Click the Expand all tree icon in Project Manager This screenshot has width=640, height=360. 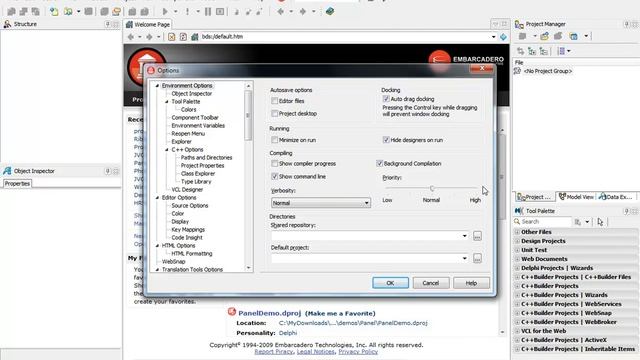click(532, 51)
